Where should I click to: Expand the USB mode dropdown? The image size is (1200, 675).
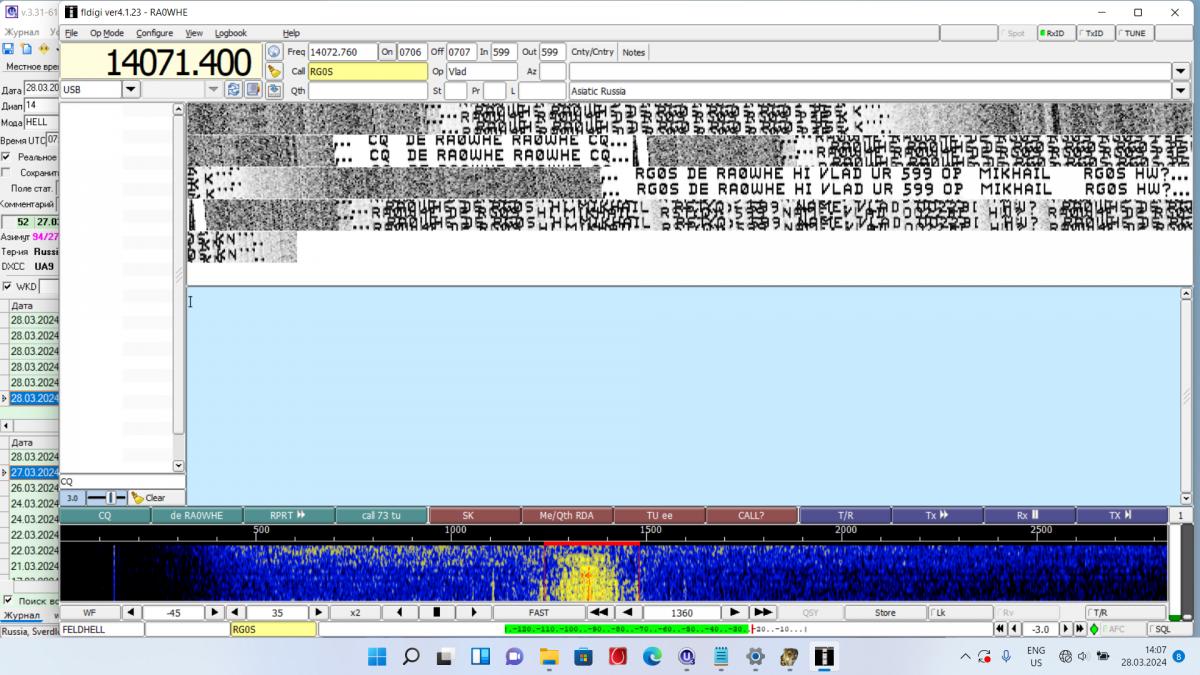[131, 90]
